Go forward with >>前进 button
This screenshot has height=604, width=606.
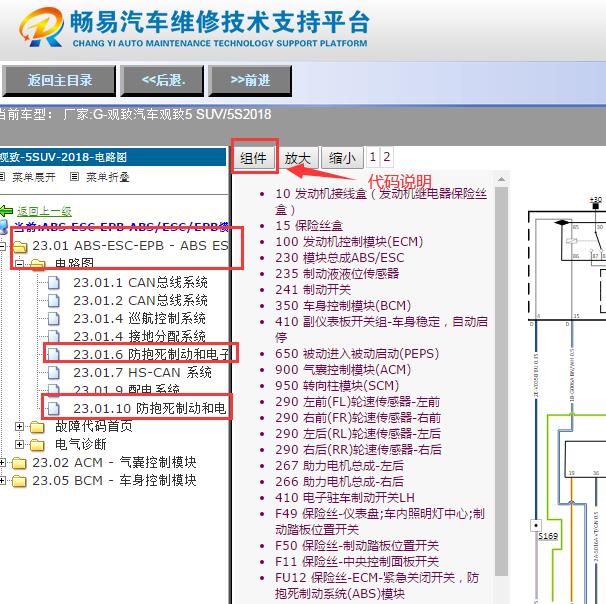click(250, 80)
